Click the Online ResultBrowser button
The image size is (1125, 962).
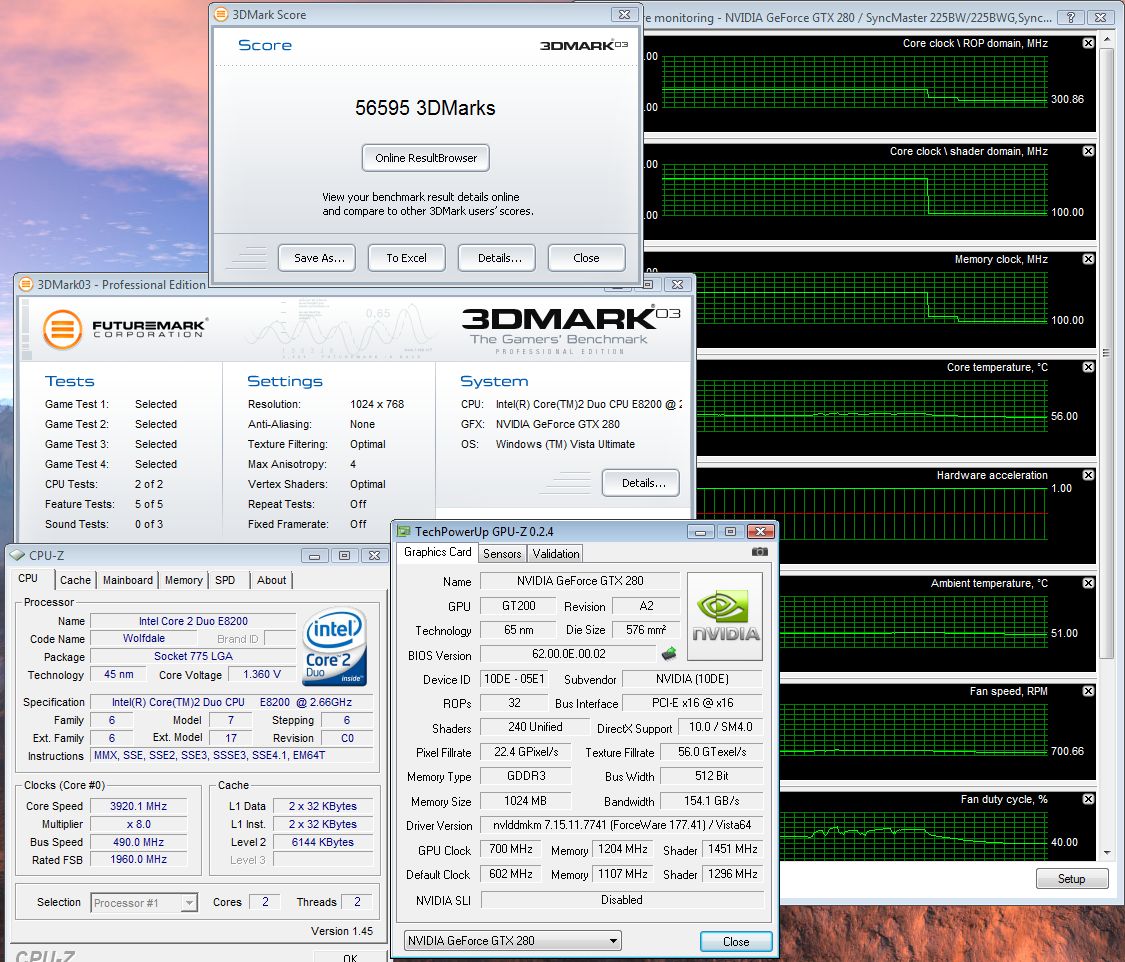426,158
